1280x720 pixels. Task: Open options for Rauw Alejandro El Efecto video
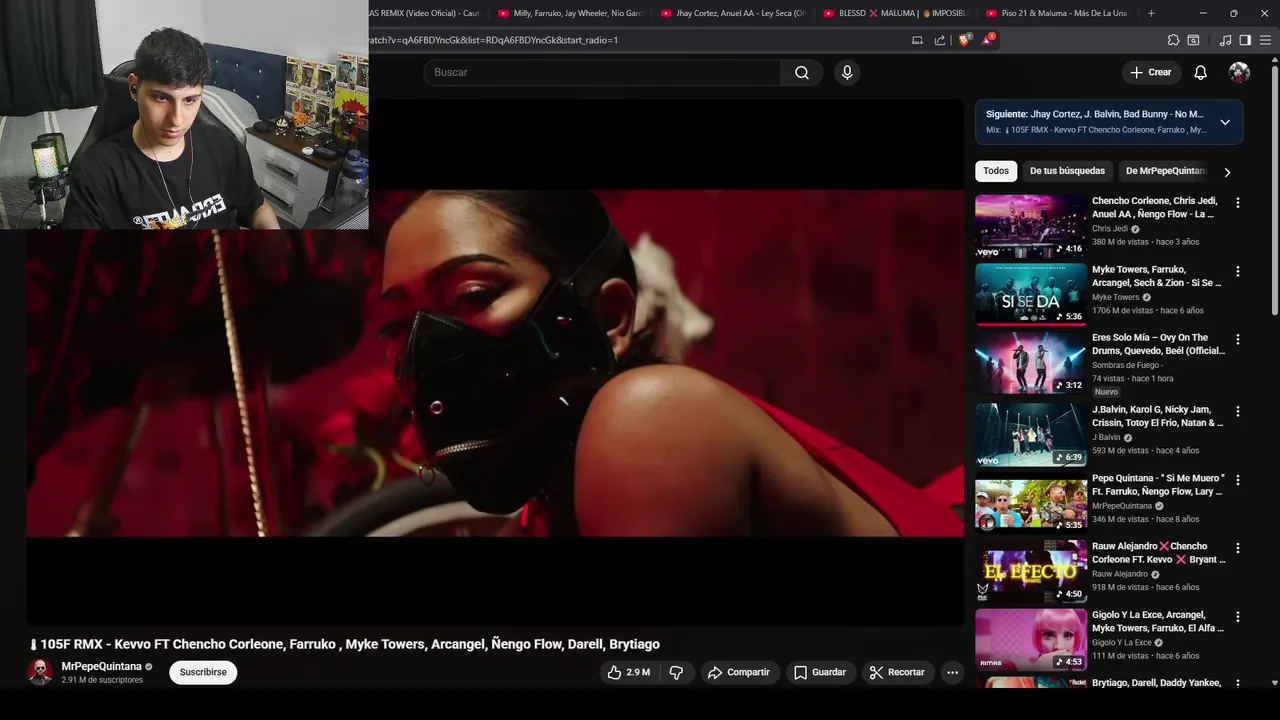(1237, 548)
